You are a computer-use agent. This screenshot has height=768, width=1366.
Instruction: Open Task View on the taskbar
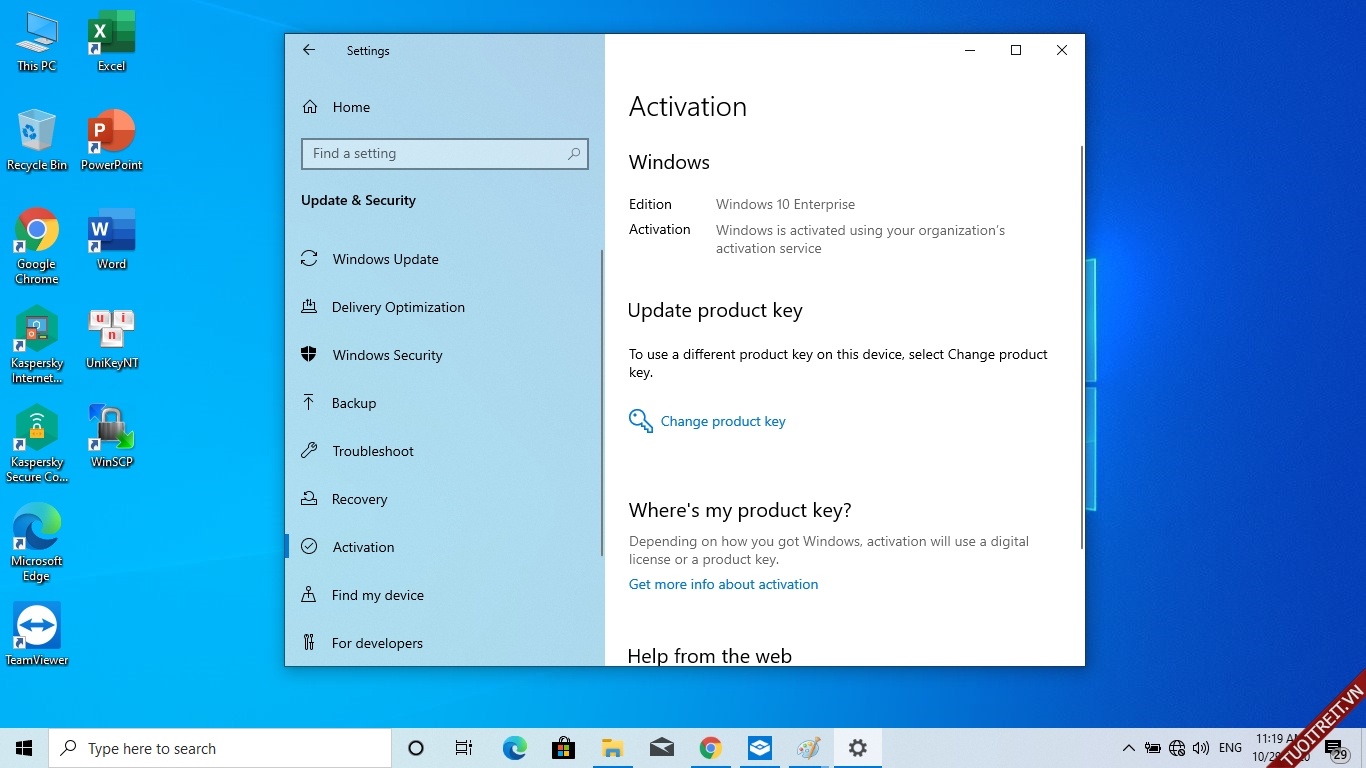point(464,748)
